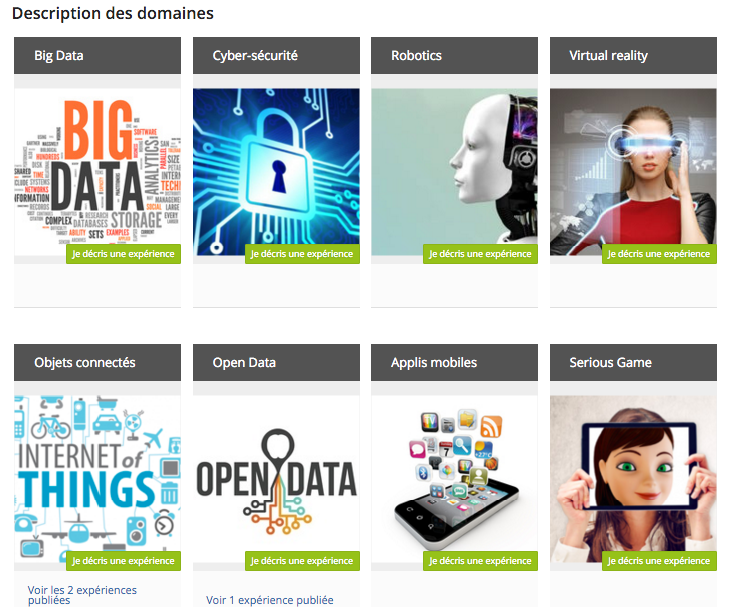Describe an experience for Virtual reality
733x607 pixels.
coord(659,254)
